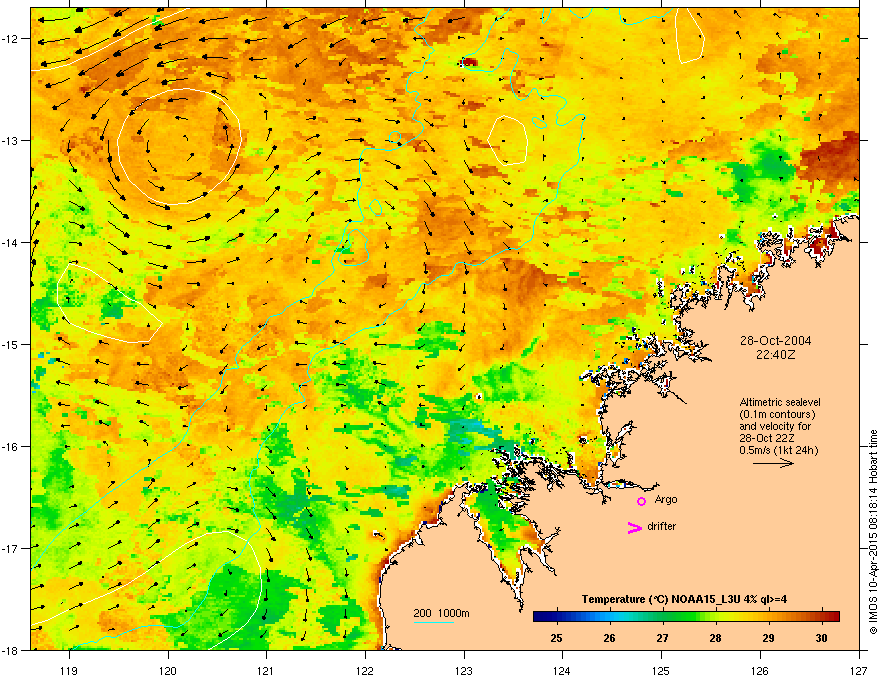Click the longitude axis label "121"

pyautogui.click(x=266, y=670)
